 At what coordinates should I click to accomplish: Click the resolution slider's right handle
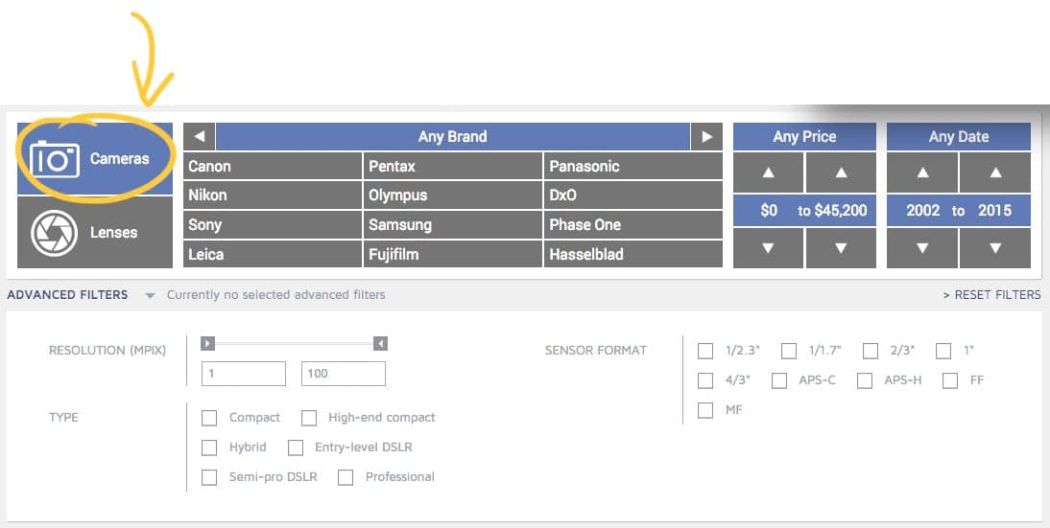tap(380, 344)
